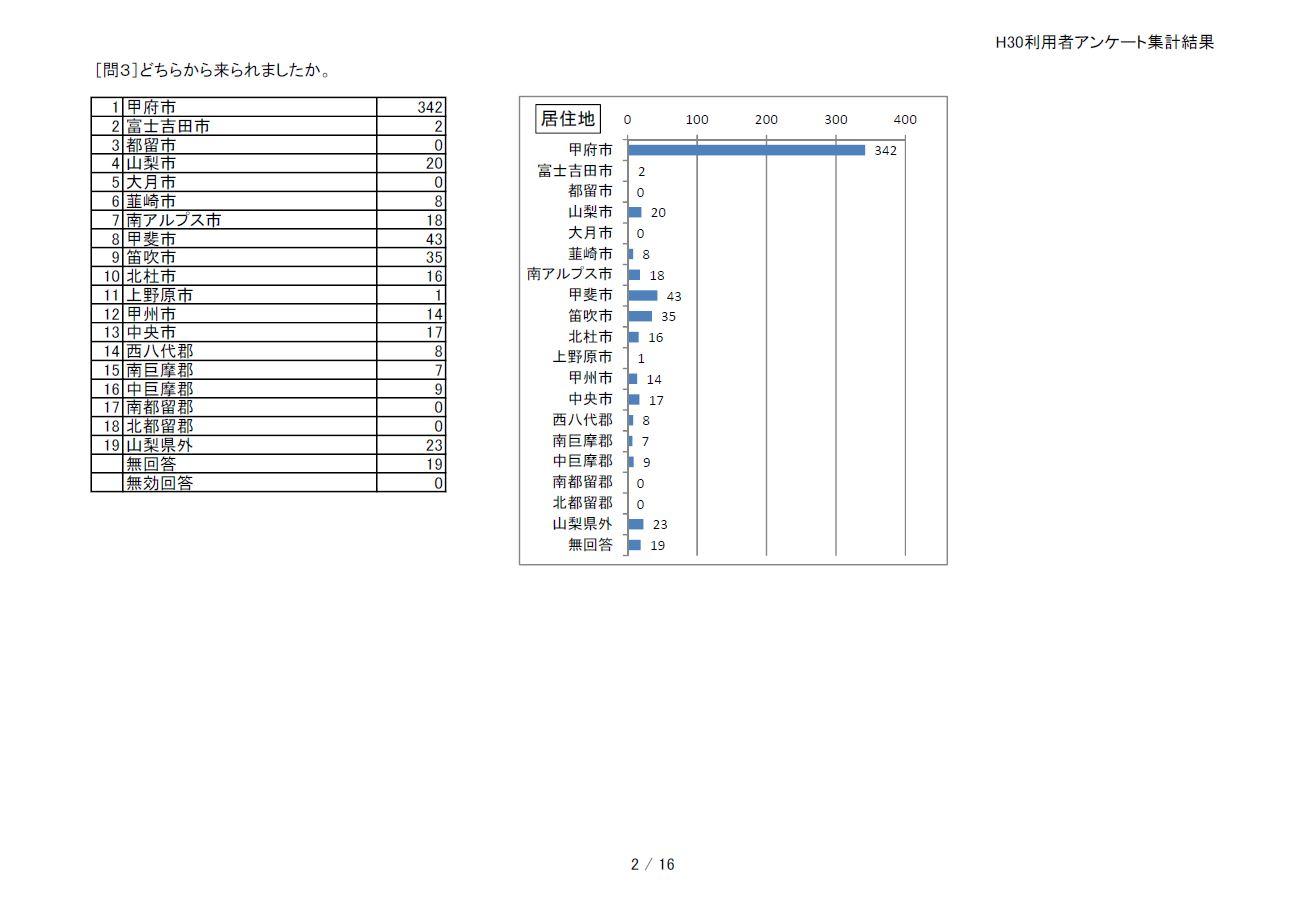Image resolution: width=1289 pixels, height=909 pixels.
Task: Select the chart axis label 100
Action: pyautogui.click(x=697, y=119)
